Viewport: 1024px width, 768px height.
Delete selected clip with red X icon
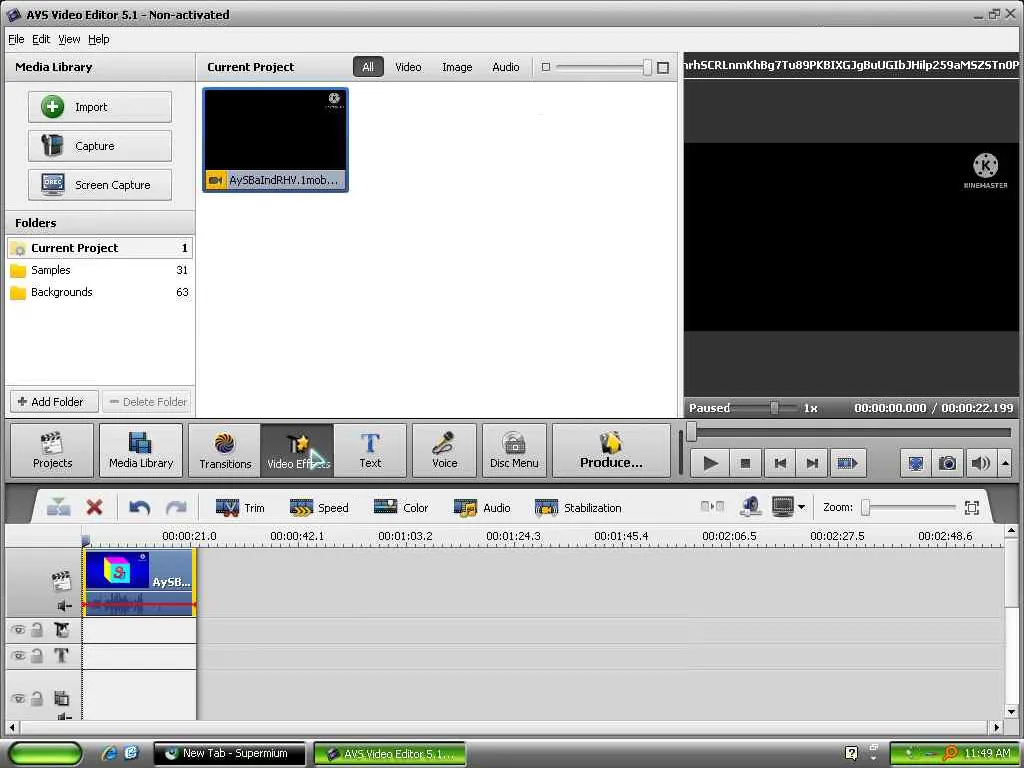coord(95,507)
